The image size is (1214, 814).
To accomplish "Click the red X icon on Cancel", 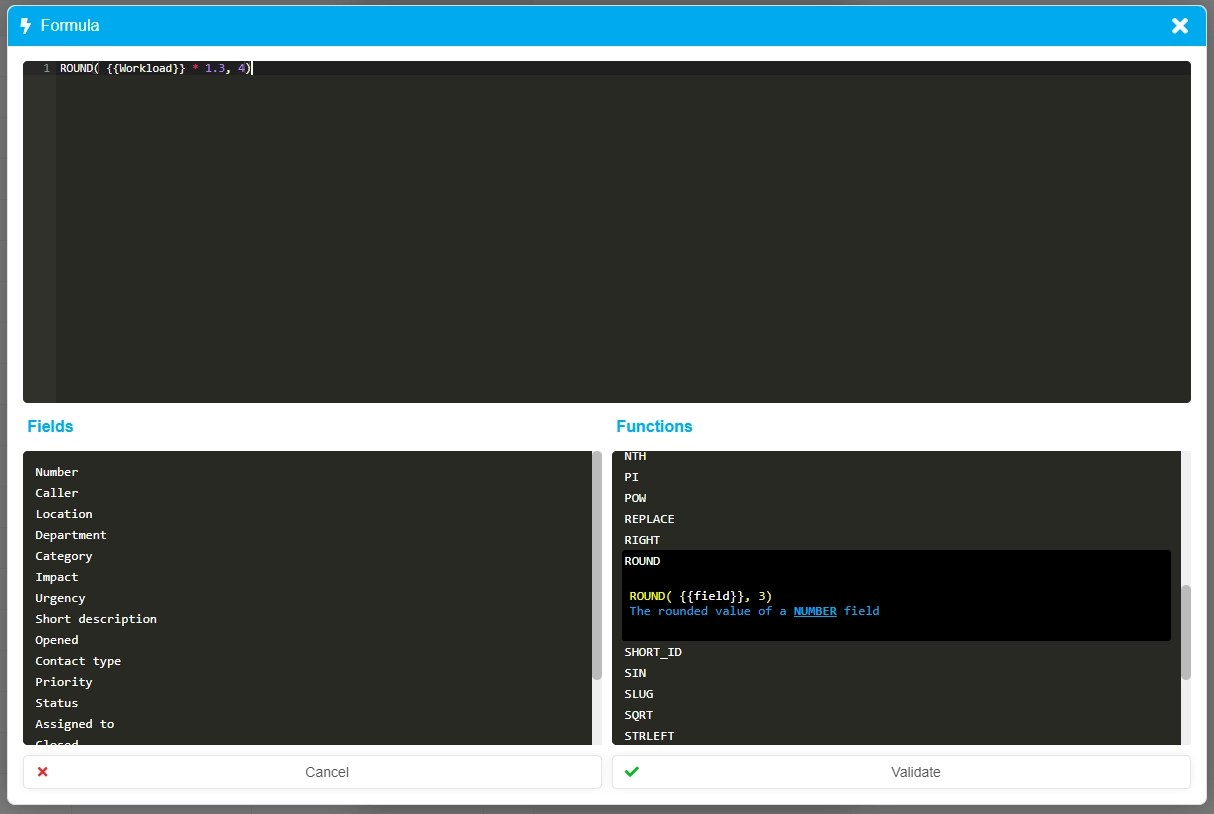I will [42, 771].
